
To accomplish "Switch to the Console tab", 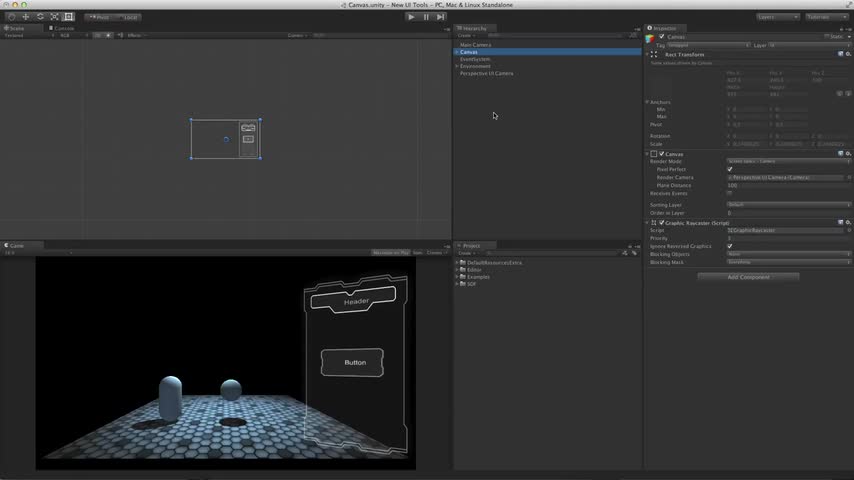I will tap(62, 28).
